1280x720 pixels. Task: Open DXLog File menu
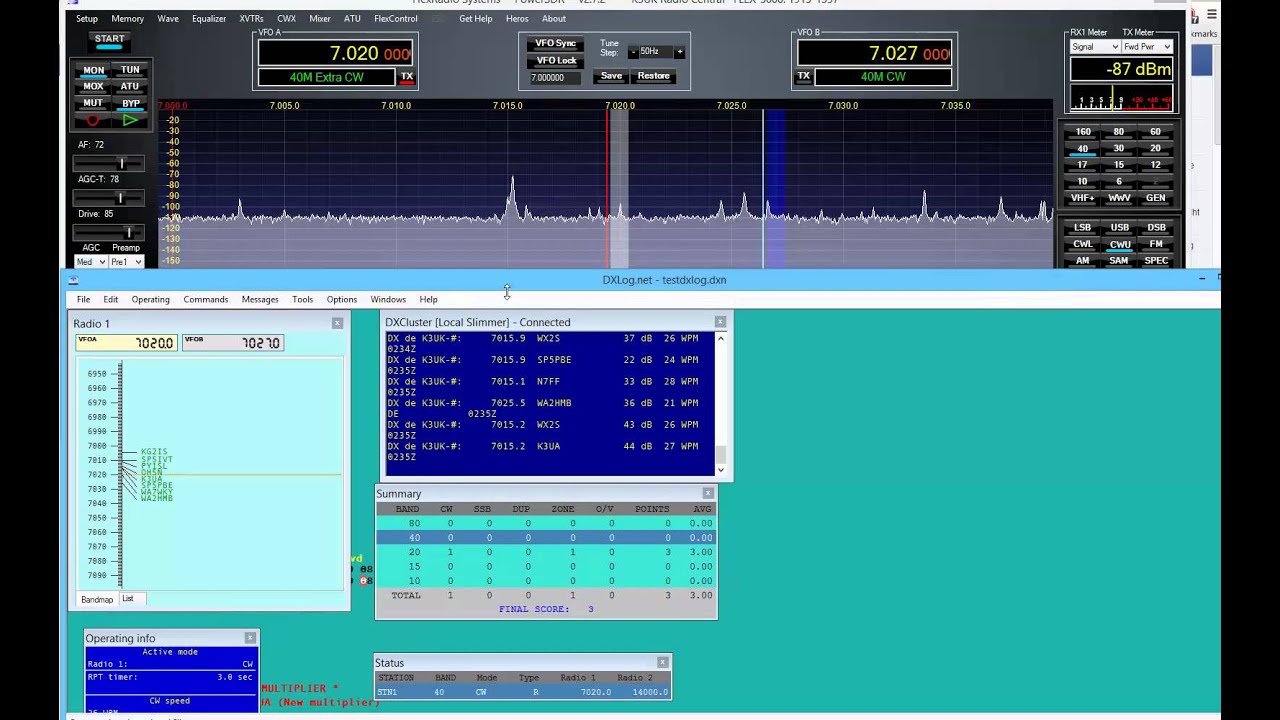pos(84,300)
